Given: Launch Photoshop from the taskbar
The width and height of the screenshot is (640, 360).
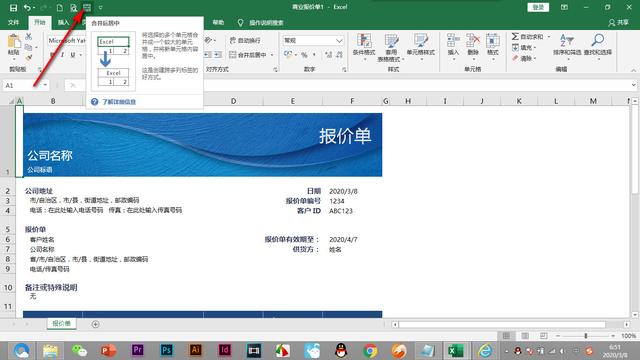Looking at the screenshot, I should [x=166, y=351].
